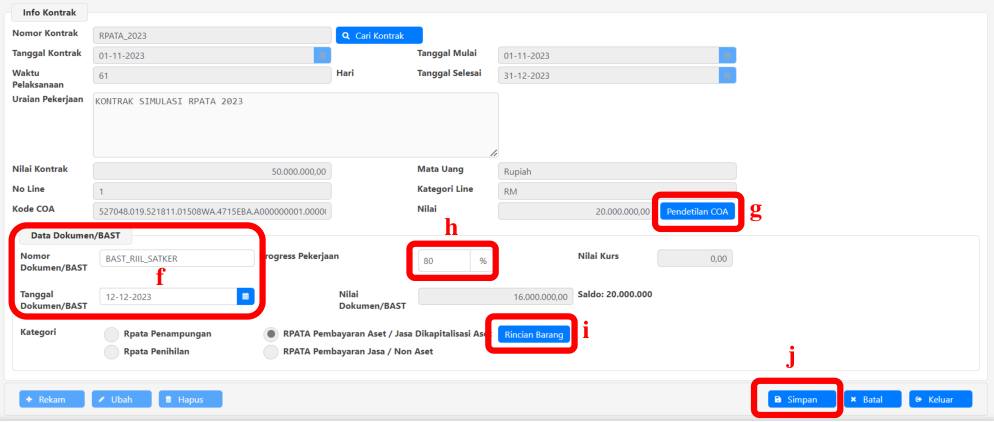The image size is (994, 422).
Task: Click the Nomor Dokumen/BAST input field
Action: pos(177,258)
